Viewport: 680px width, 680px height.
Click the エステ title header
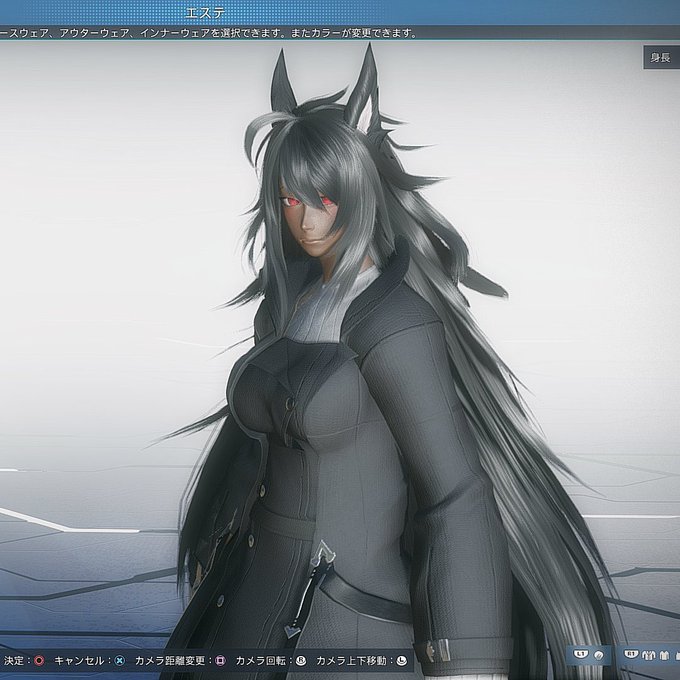[205, 13]
